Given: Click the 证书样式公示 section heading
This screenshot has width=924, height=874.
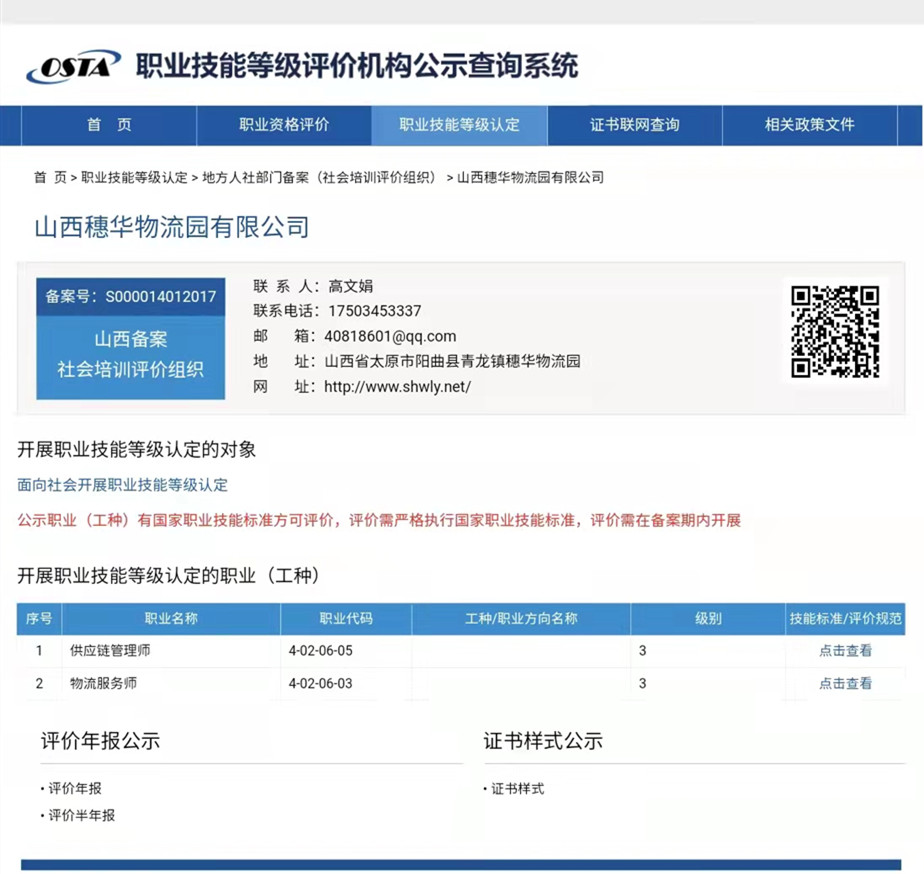Looking at the screenshot, I should pyautogui.click(x=543, y=741).
